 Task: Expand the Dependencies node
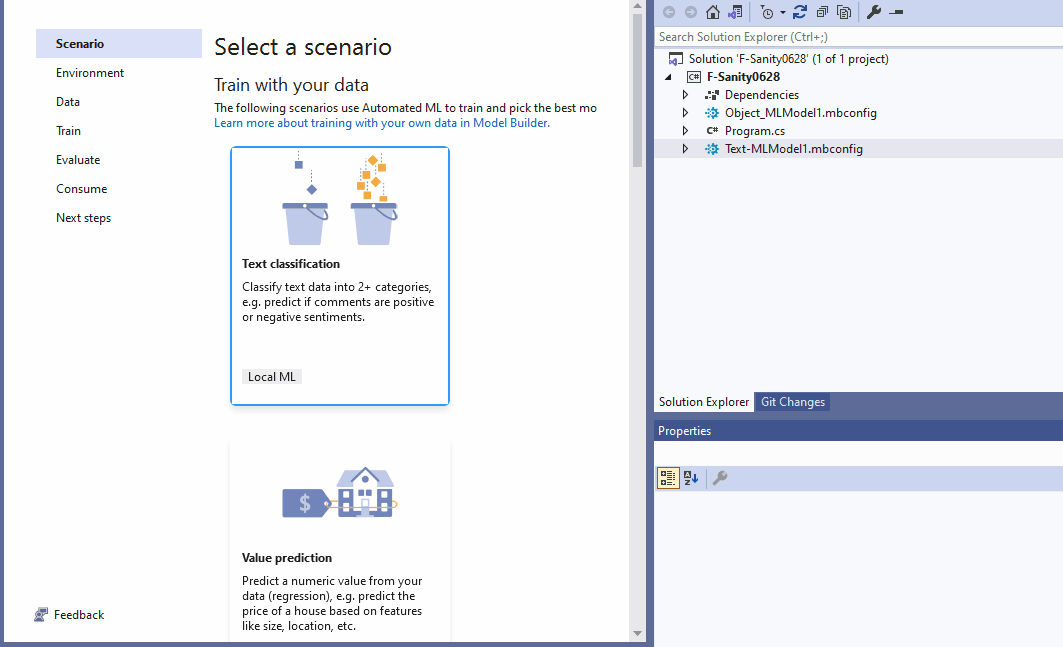pyautogui.click(x=685, y=94)
